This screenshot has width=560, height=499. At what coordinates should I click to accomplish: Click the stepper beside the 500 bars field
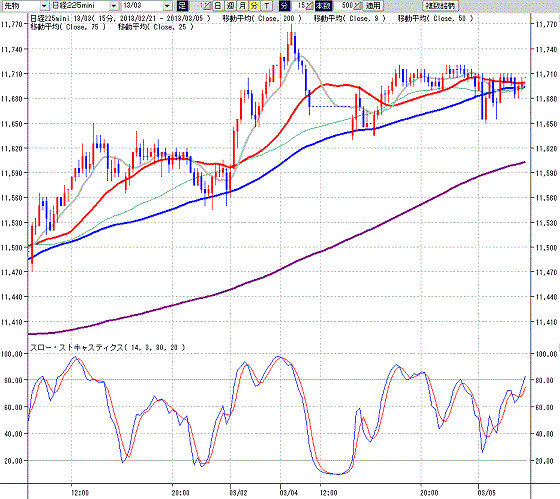tap(357, 6)
